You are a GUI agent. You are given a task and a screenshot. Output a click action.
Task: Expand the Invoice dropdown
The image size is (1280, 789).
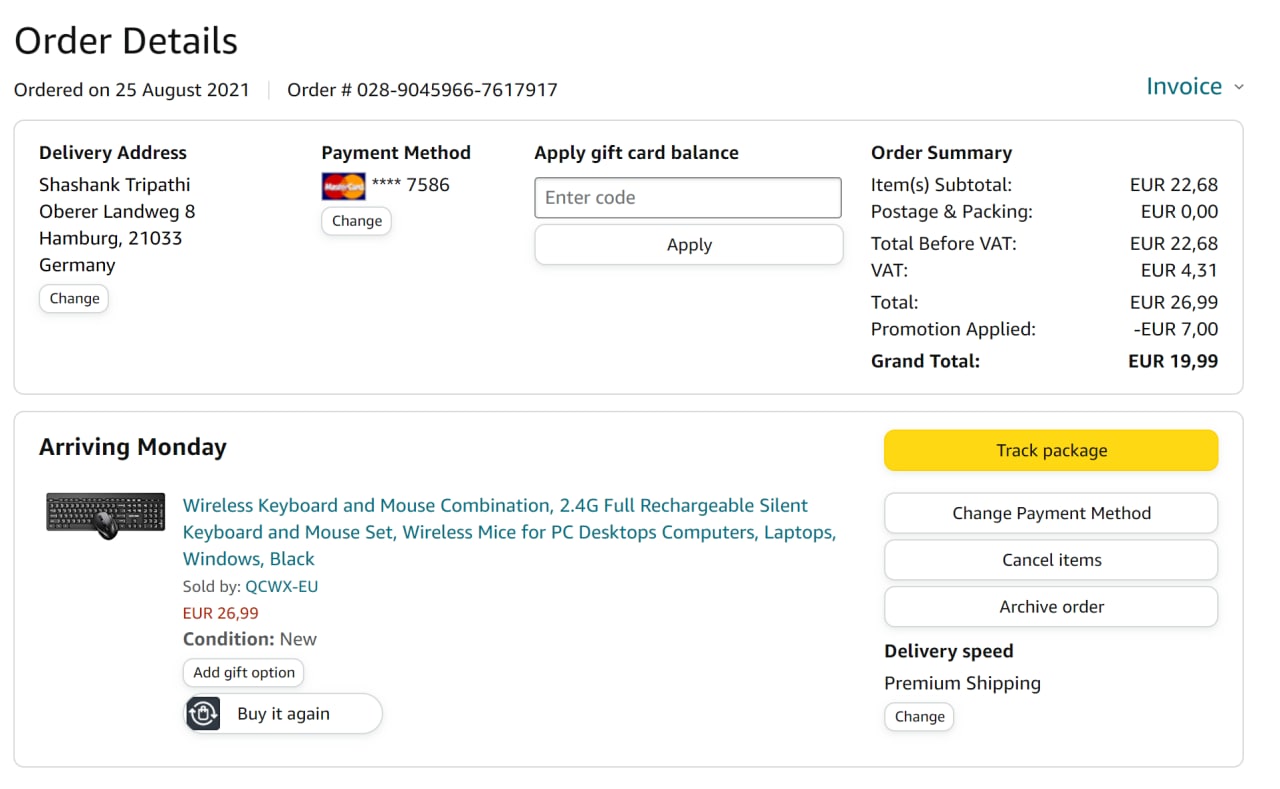tap(1184, 87)
